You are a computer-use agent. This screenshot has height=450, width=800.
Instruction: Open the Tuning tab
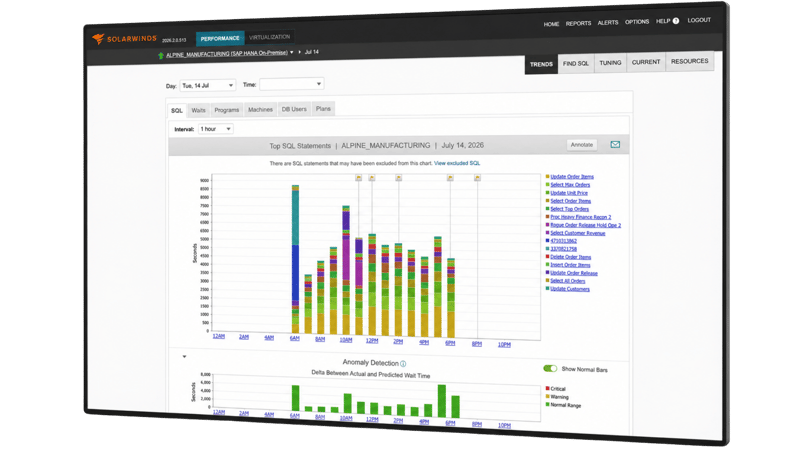click(610, 62)
